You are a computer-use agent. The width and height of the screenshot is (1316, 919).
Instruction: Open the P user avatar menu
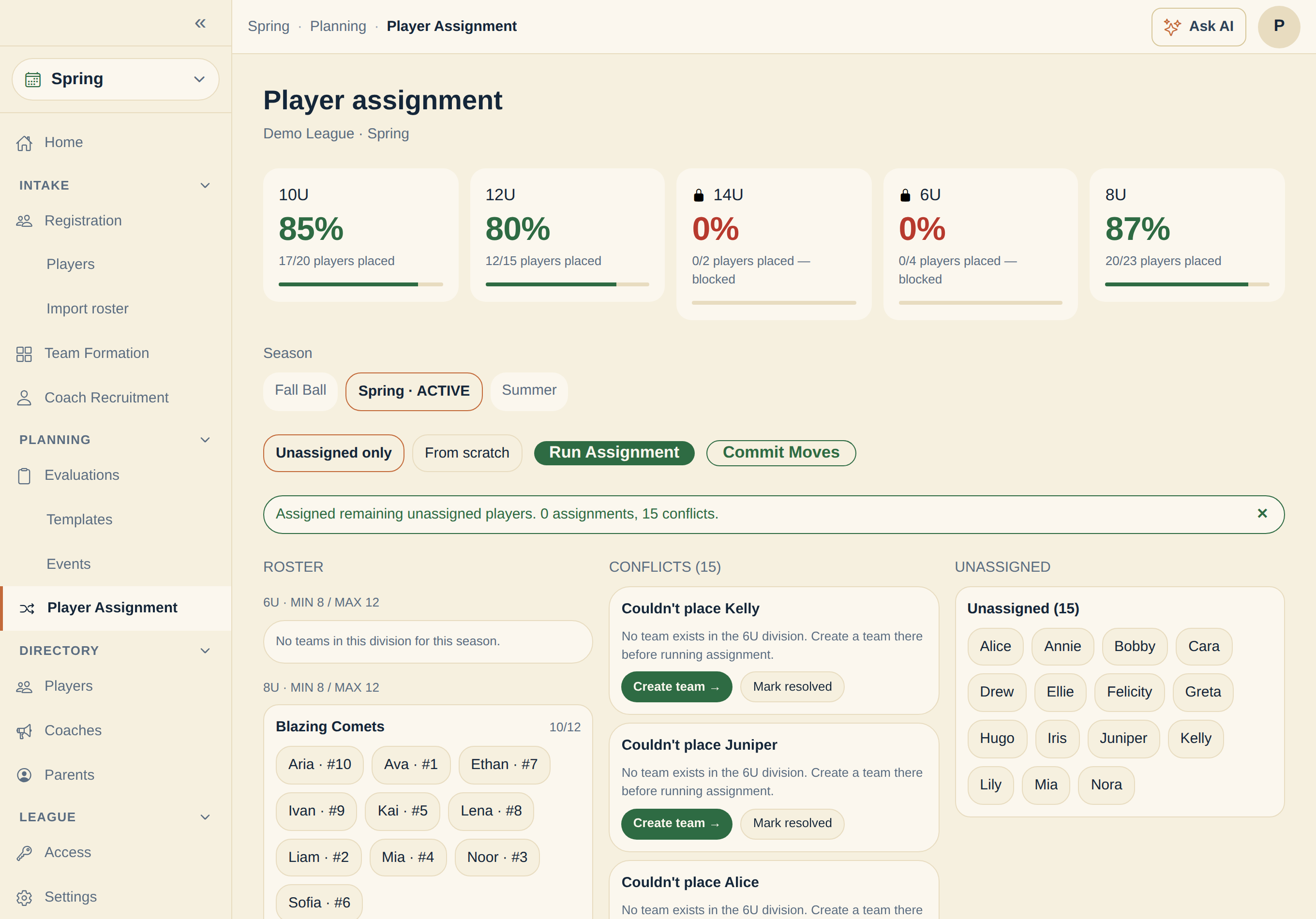click(x=1279, y=26)
